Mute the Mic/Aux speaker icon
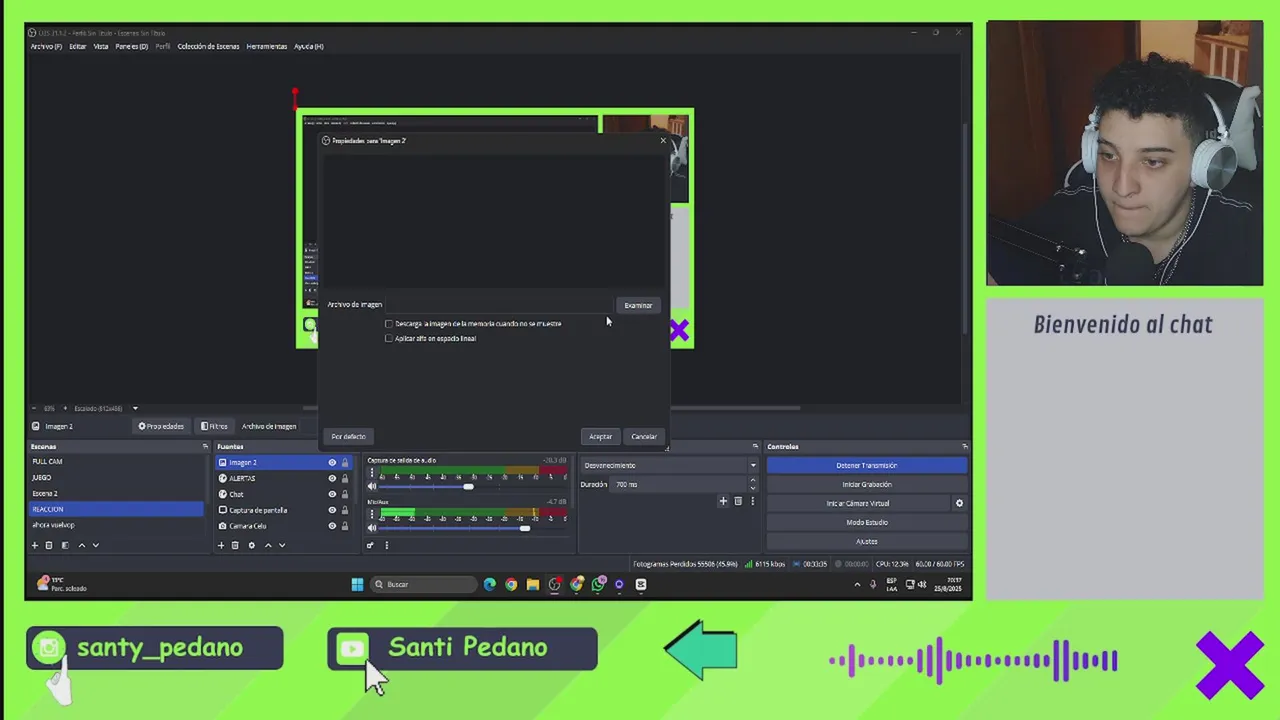The image size is (1280, 720). coord(372,528)
